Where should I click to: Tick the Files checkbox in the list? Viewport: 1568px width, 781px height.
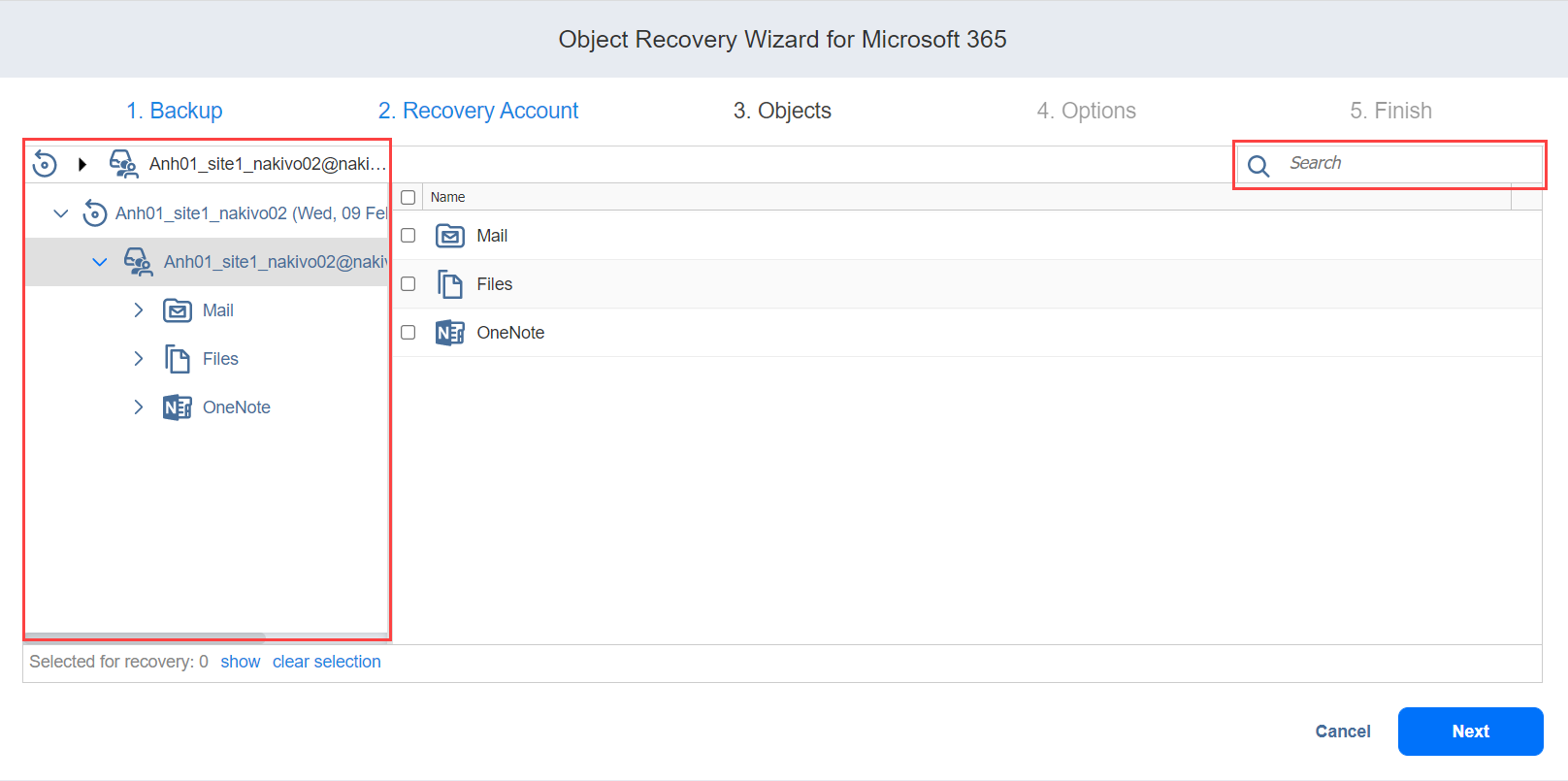(x=408, y=284)
